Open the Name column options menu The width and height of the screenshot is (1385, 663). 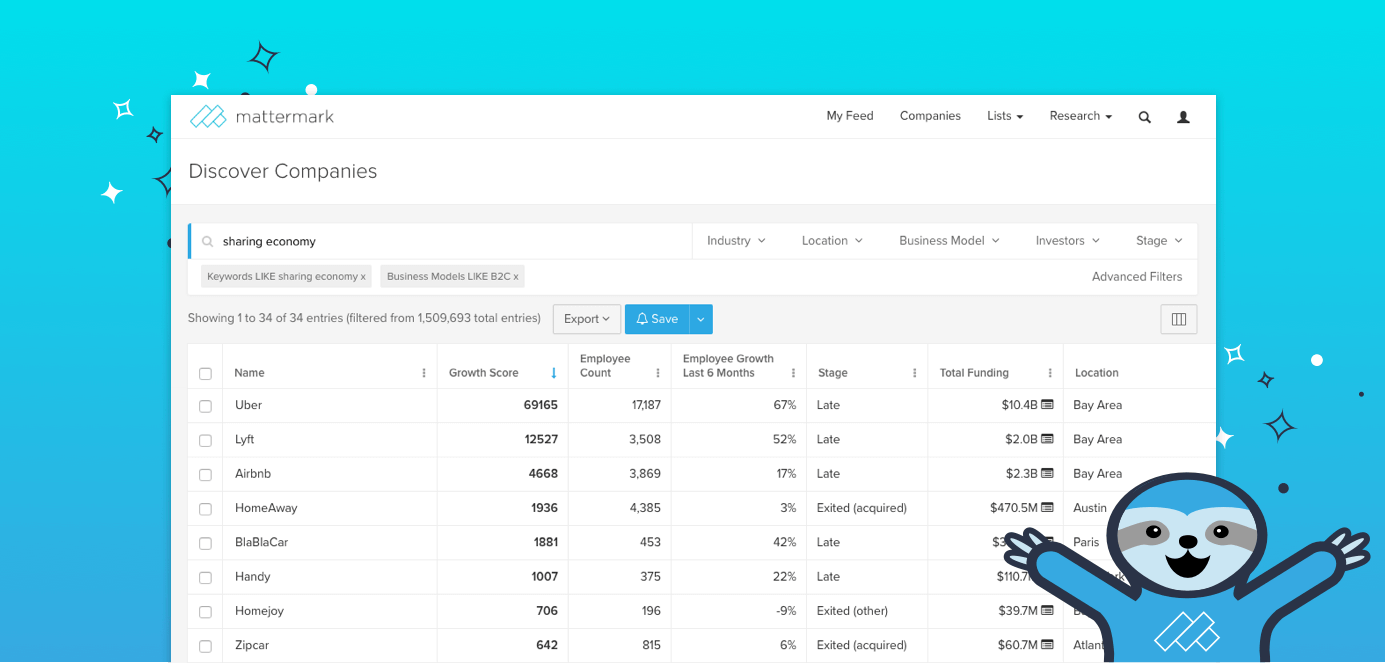click(x=424, y=373)
